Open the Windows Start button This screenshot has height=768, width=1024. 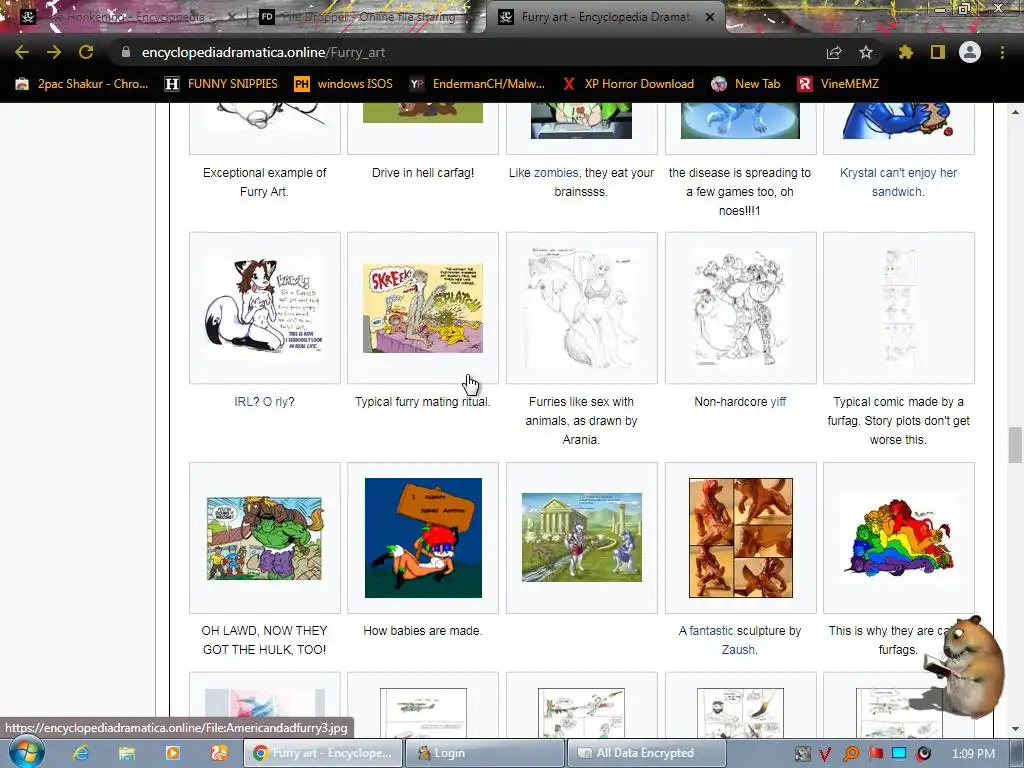[x=25, y=752]
